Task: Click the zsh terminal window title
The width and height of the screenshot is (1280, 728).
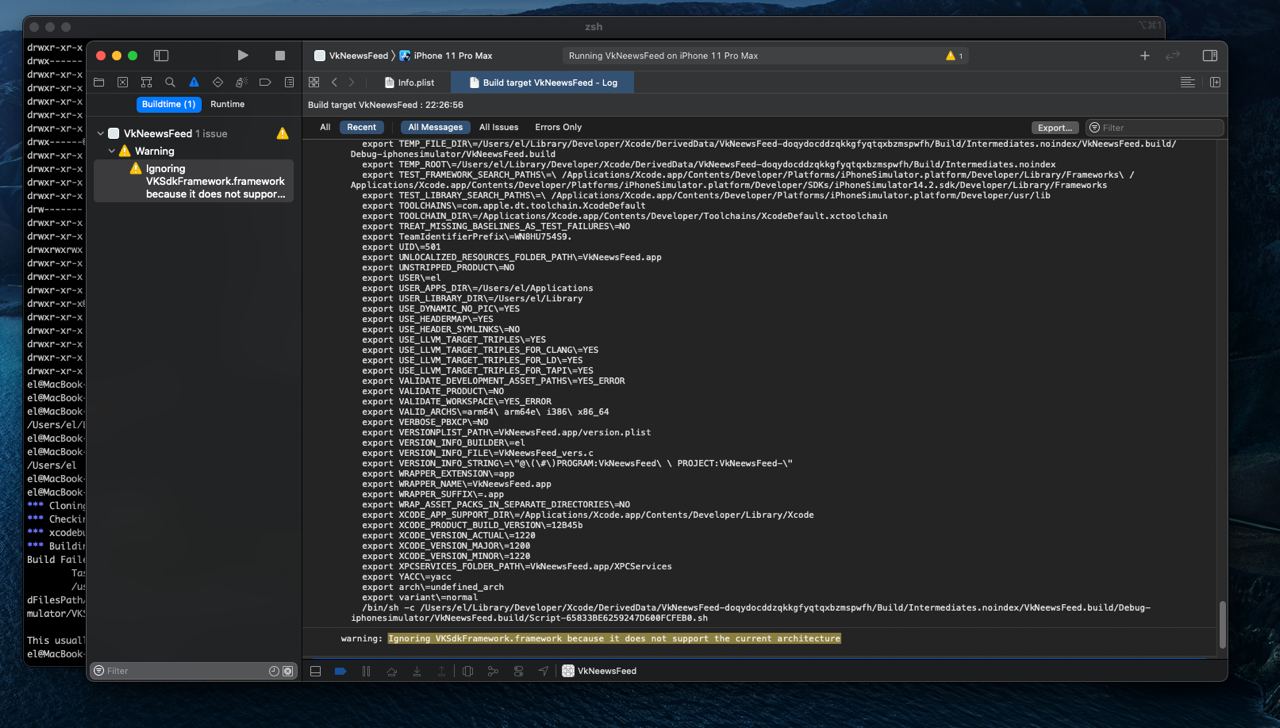Action: 593,27
